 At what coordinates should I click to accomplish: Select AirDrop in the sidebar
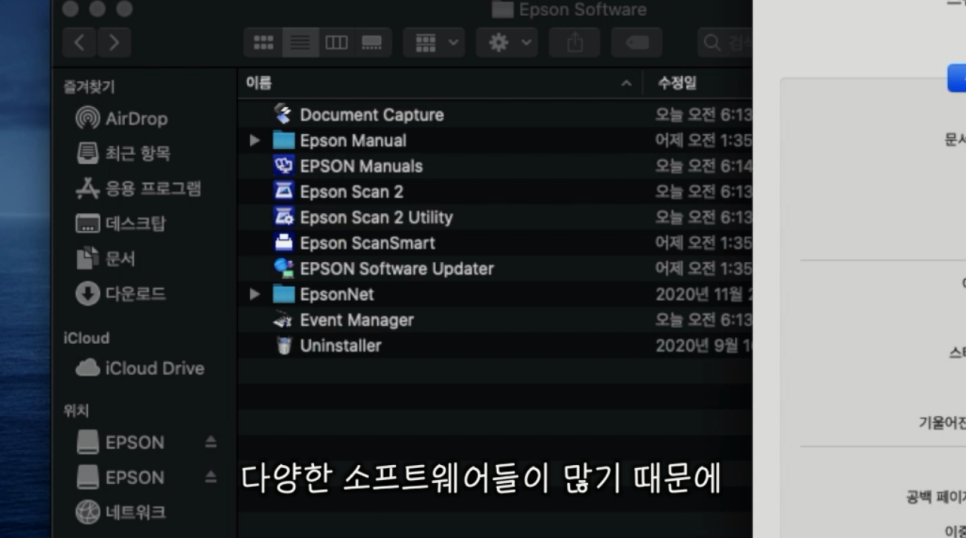tap(135, 119)
